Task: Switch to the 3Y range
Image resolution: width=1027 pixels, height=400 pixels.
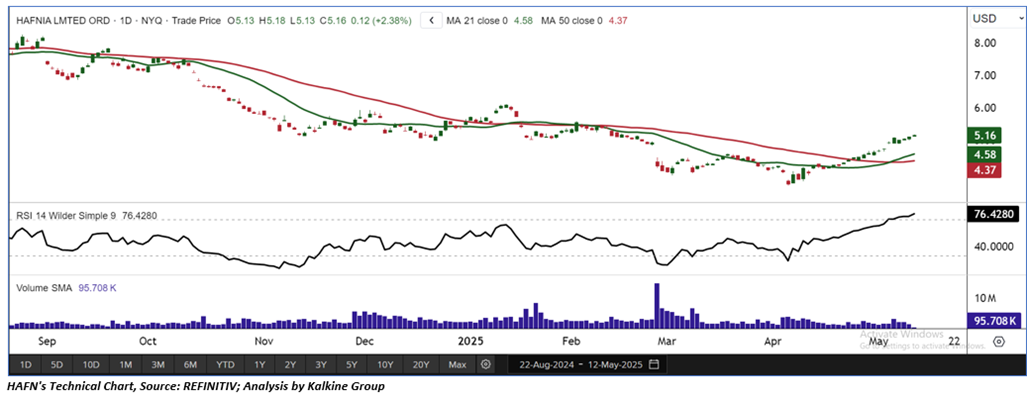Action: coord(321,364)
